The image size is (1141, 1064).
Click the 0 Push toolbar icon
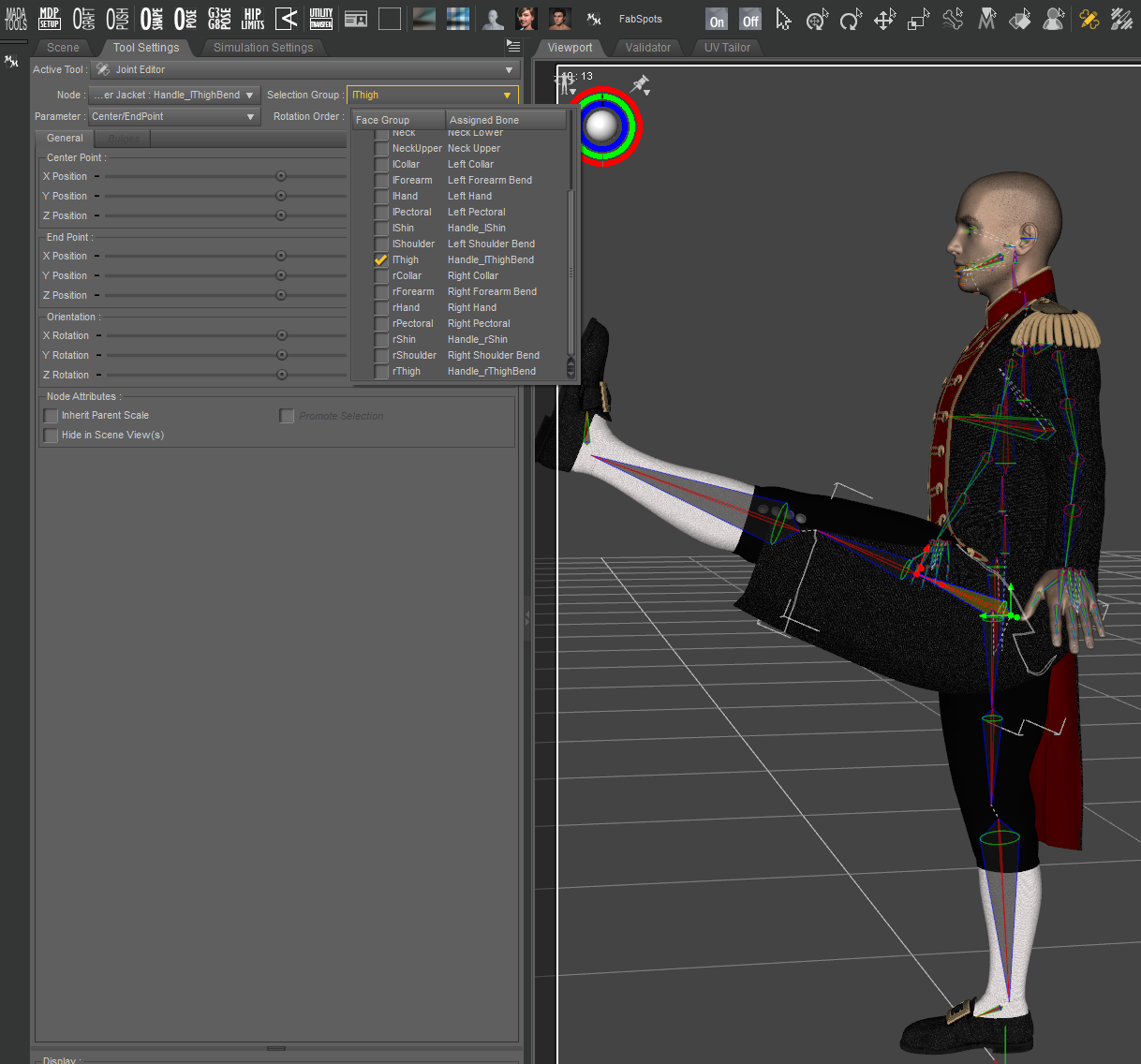click(117, 19)
